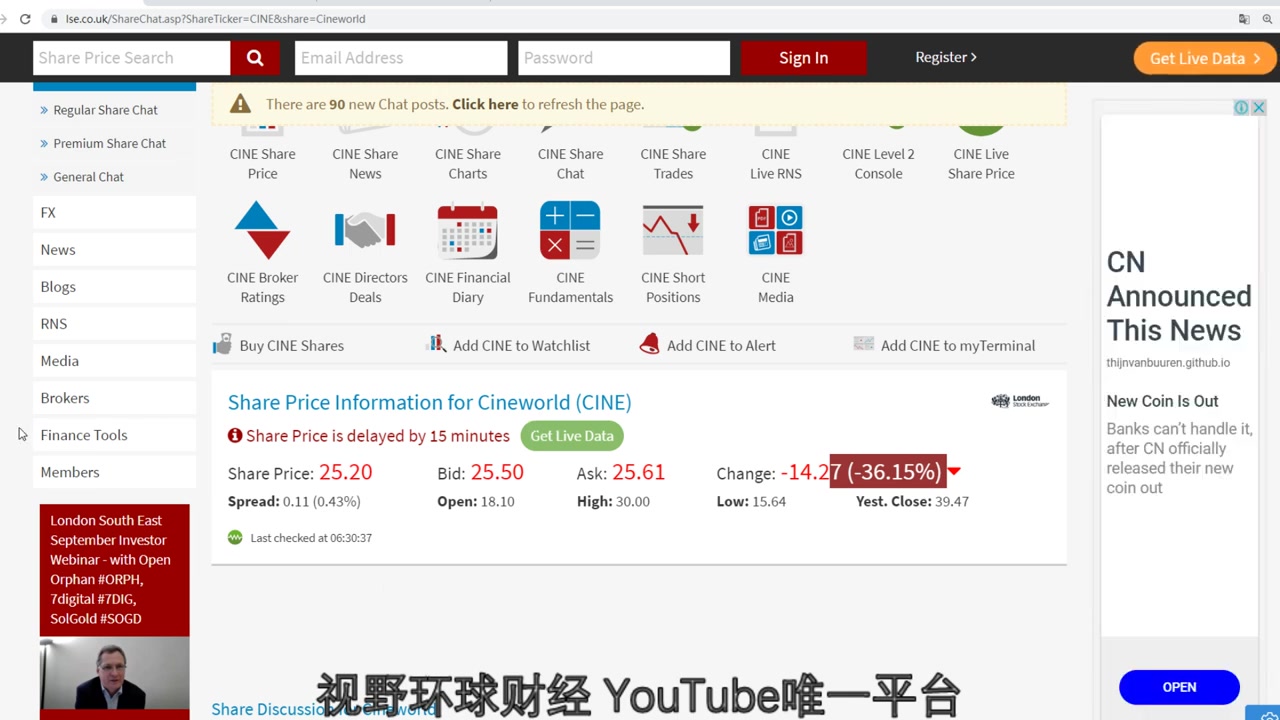Click the Email Address field
Screen dimensions: 1280x720
(x=401, y=58)
